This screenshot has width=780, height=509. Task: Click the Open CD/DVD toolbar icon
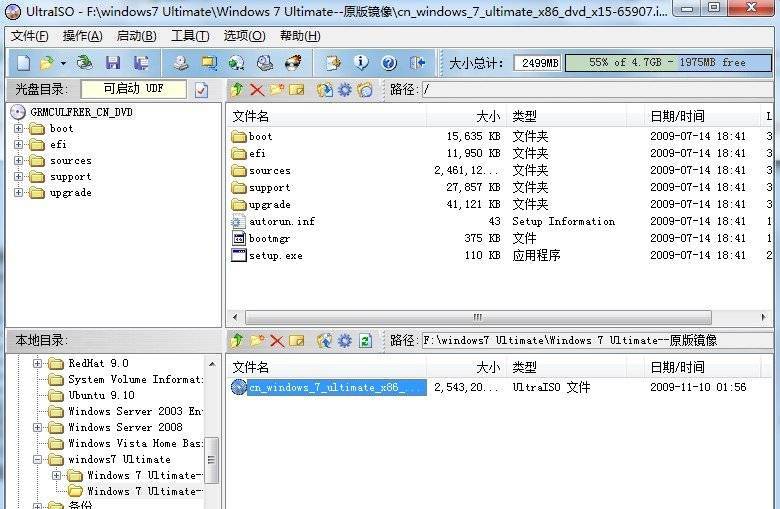click(85, 63)
